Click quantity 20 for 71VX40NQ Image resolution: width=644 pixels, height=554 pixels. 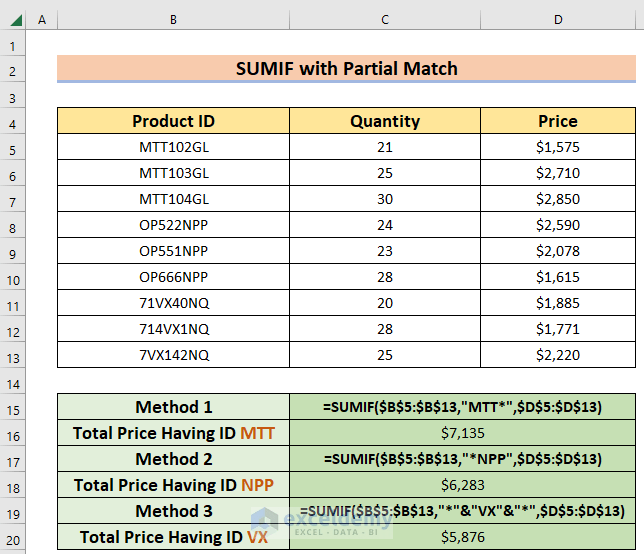(385, 303)
